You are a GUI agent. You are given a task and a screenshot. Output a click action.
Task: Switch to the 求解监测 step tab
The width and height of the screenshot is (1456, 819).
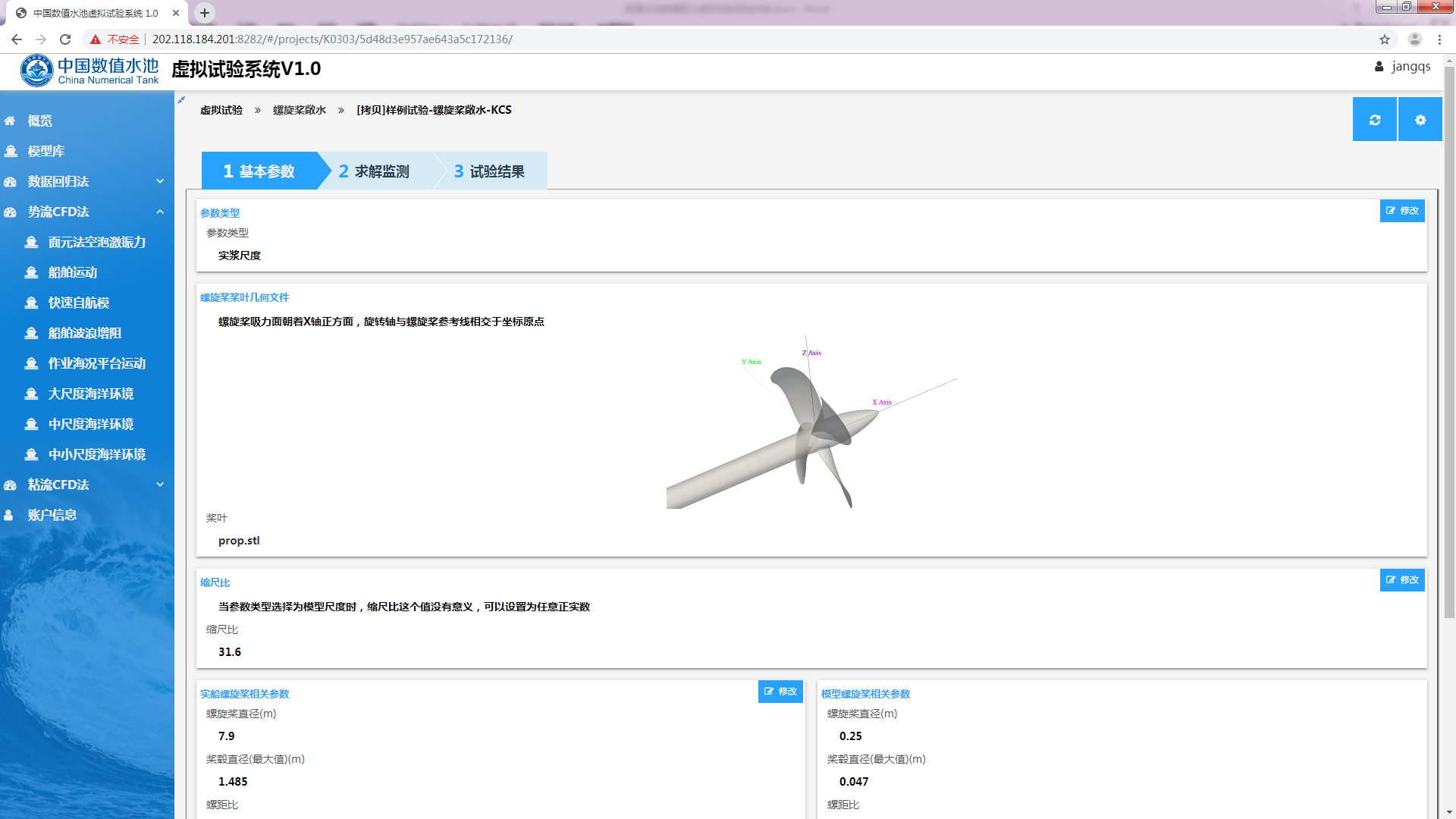click(x=375, y=171)
